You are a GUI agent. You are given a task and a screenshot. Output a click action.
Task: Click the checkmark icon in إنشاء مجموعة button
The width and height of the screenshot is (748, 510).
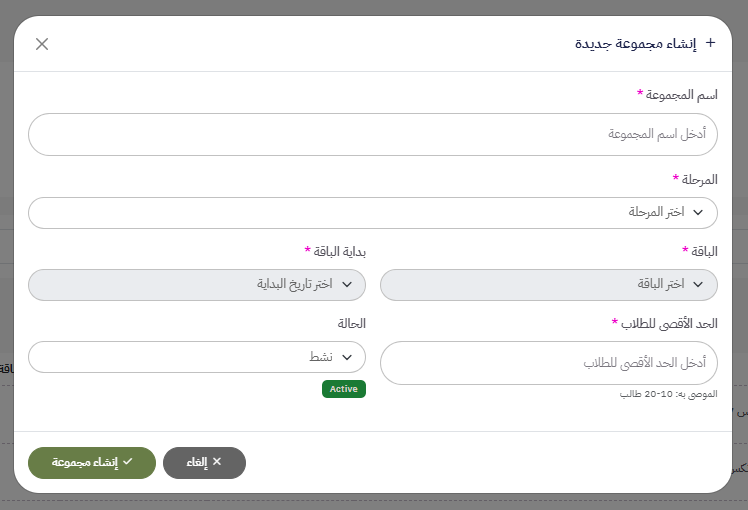[128, 462]
